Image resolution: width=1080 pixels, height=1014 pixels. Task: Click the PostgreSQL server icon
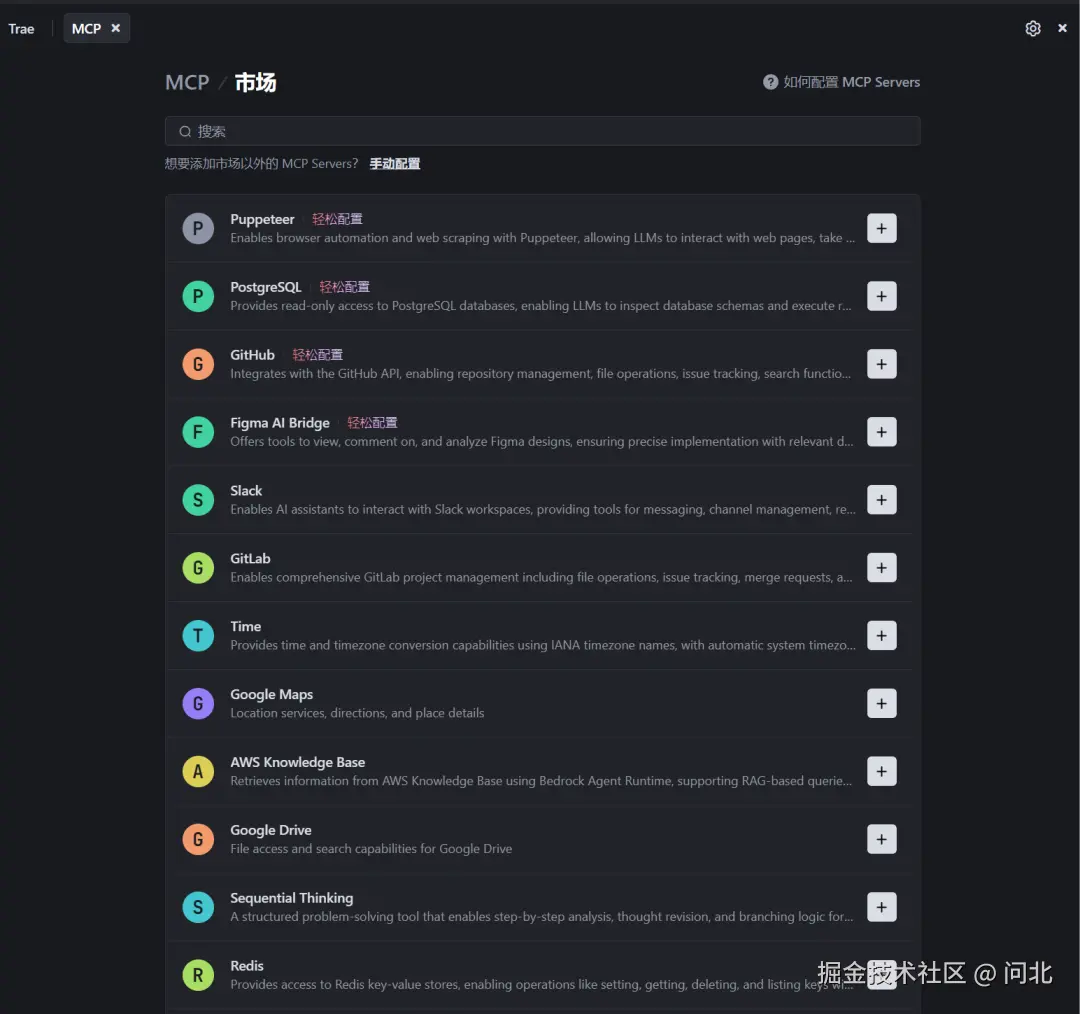198,296
